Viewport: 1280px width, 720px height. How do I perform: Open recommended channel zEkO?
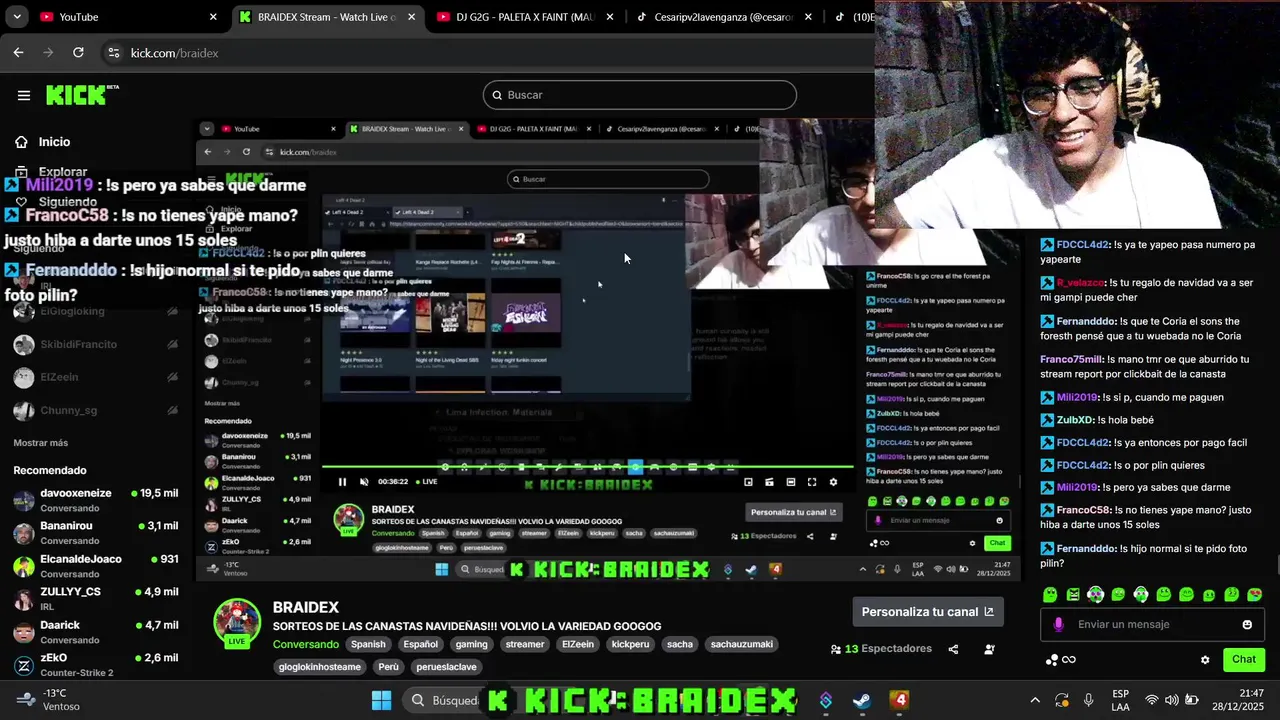[95, 665]
